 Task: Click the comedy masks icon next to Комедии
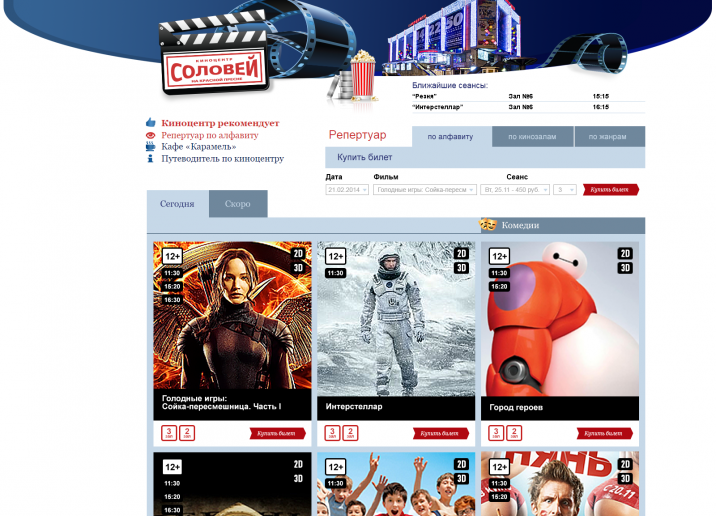[x=489, y=225]
